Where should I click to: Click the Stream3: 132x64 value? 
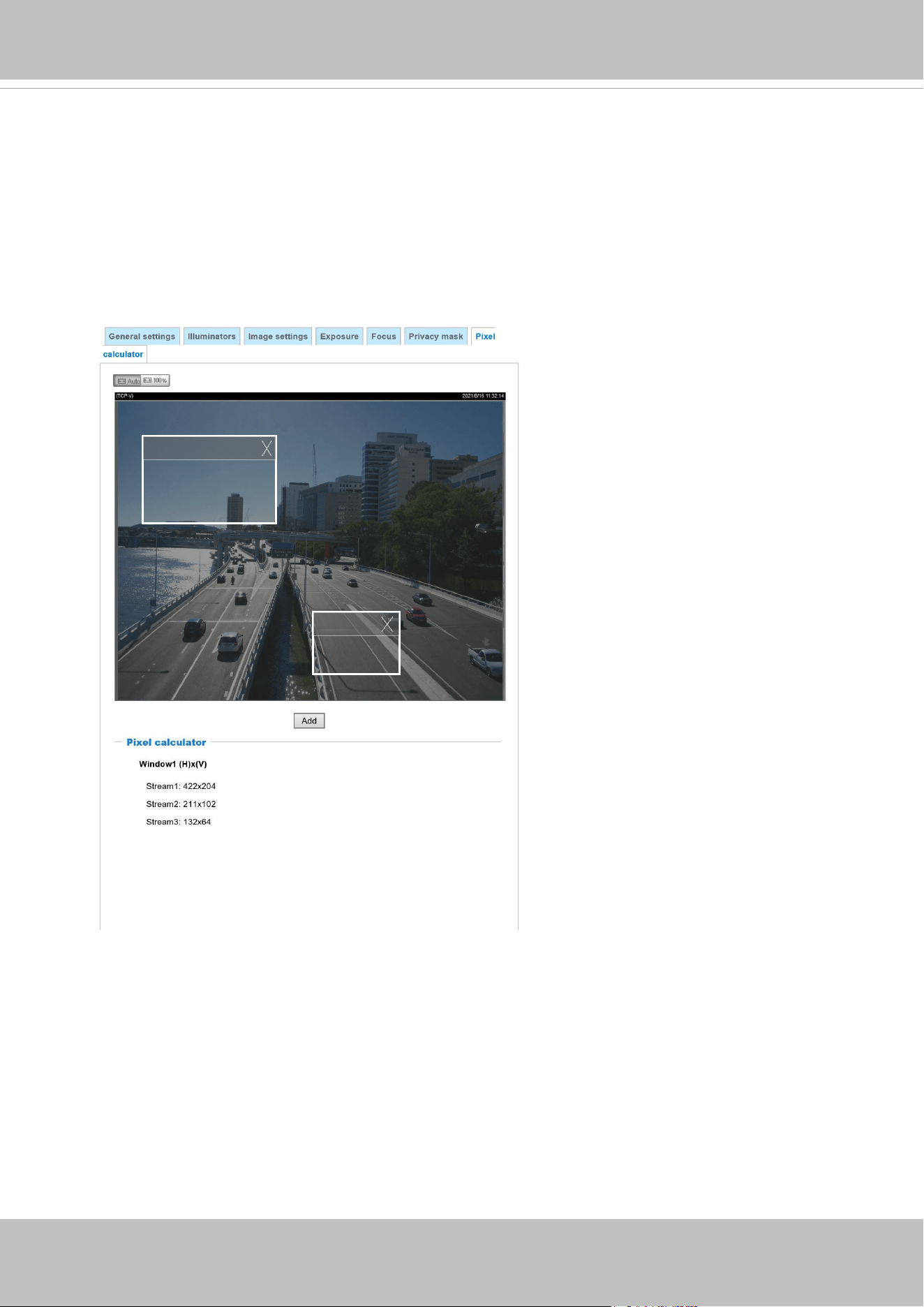pyautogui.click(x=178, y=822)
